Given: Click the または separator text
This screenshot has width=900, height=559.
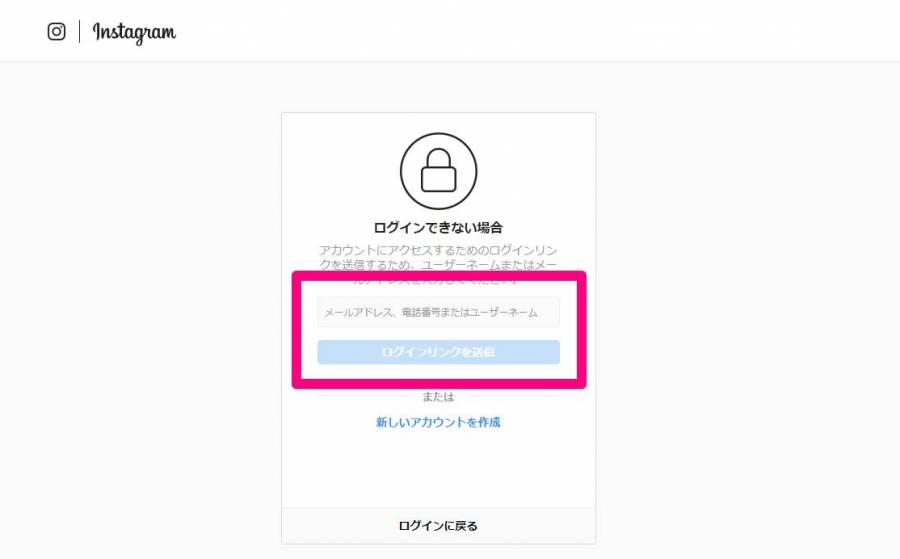Looking at the screenshot, I should coord(438,397).
